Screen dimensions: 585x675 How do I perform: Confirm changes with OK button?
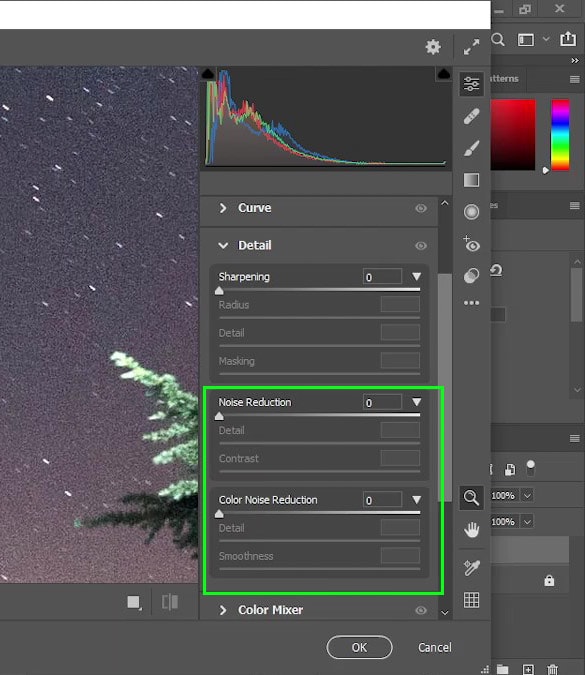[x=359, y=647]
